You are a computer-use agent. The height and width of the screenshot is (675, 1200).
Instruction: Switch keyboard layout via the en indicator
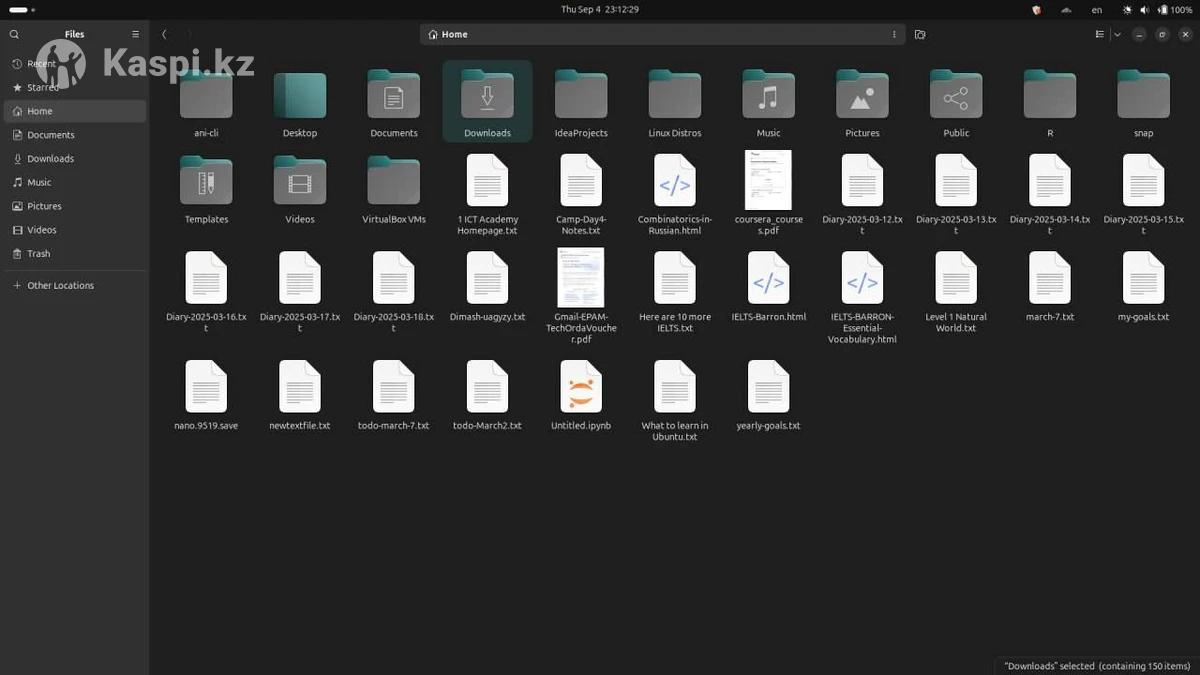[1097, 9]
